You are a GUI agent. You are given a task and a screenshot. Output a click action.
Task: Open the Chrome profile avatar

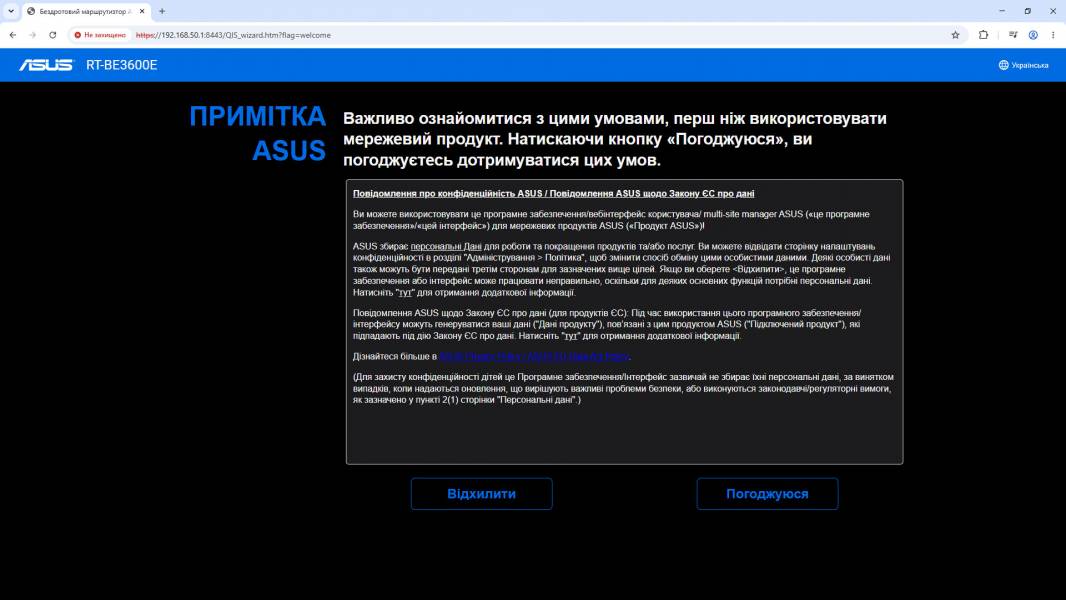(1033, 35)
